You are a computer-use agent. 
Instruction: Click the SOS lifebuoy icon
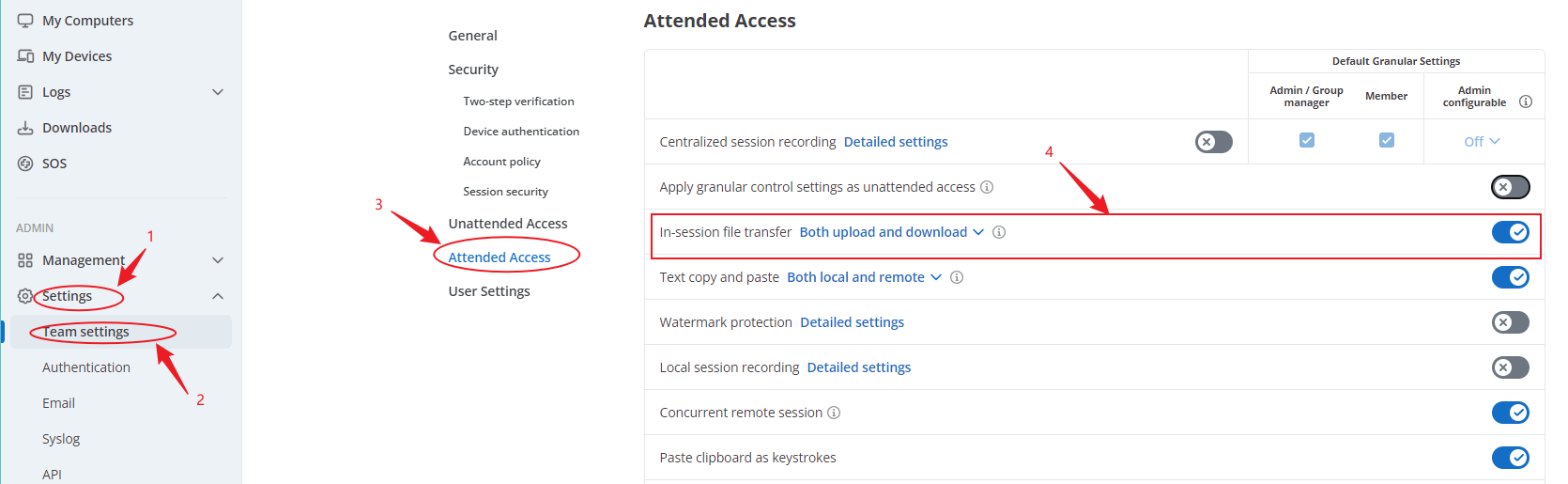click(x=25, y=164)
